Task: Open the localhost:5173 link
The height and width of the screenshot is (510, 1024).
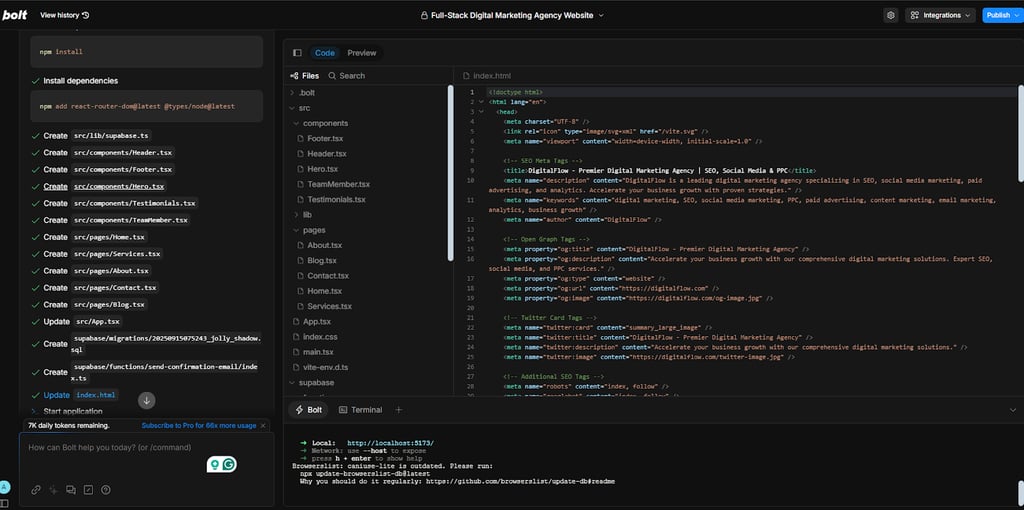Action: (391, 443)
